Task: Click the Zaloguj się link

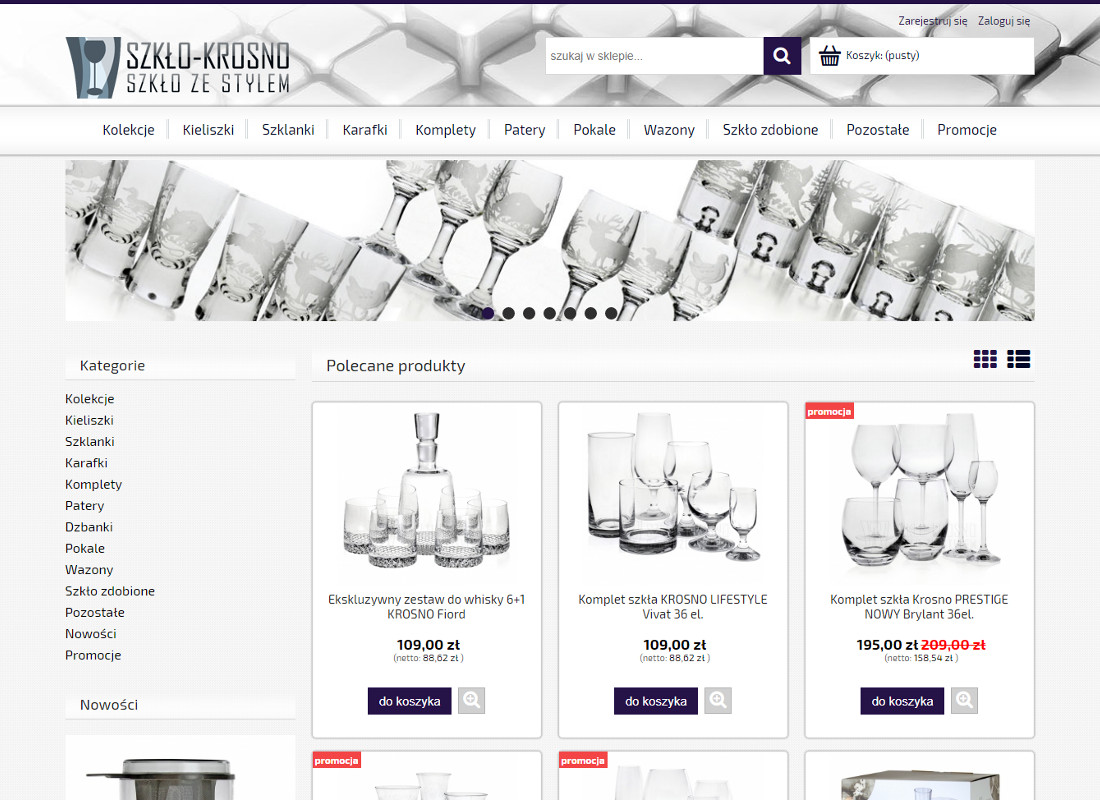Action: click(x=1004, y=21)
